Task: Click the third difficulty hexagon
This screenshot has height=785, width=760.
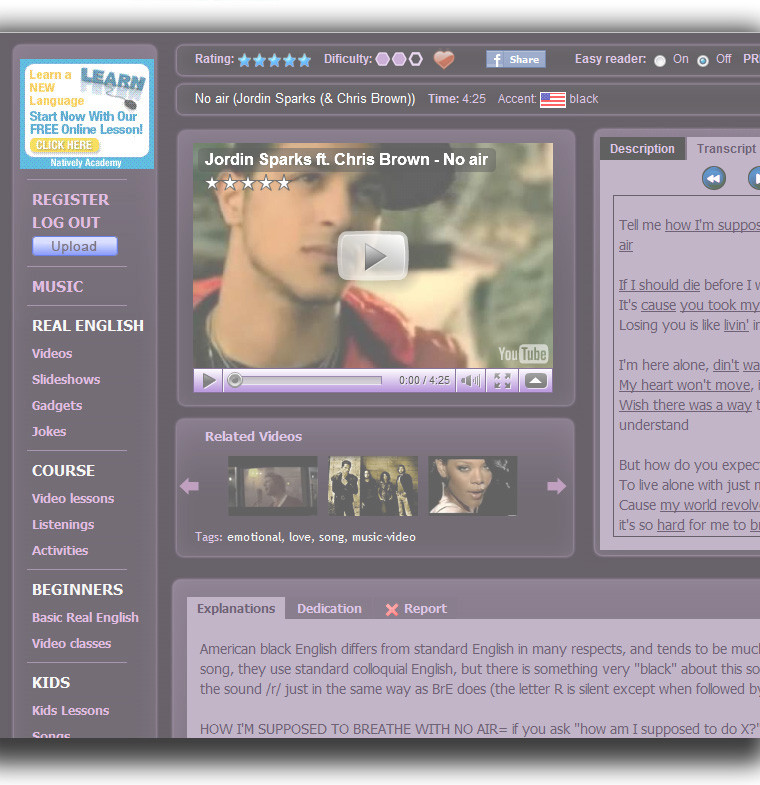Action: 416,60
